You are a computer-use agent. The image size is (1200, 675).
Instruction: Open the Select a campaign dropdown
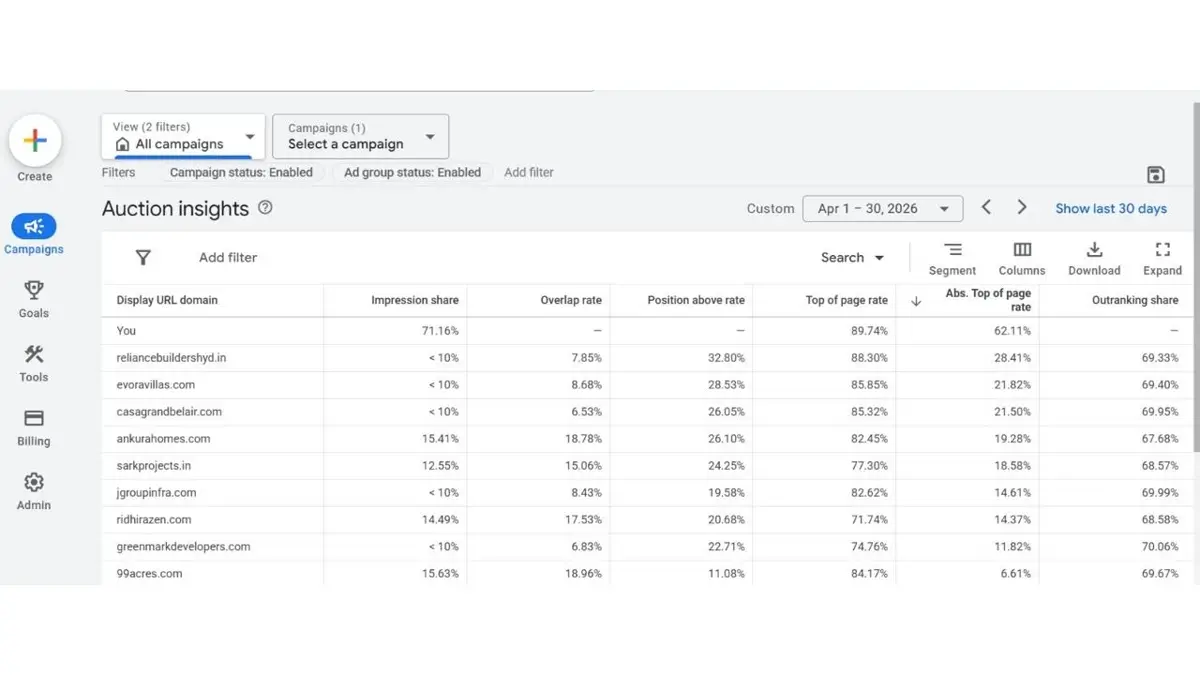tap(360, 136)
